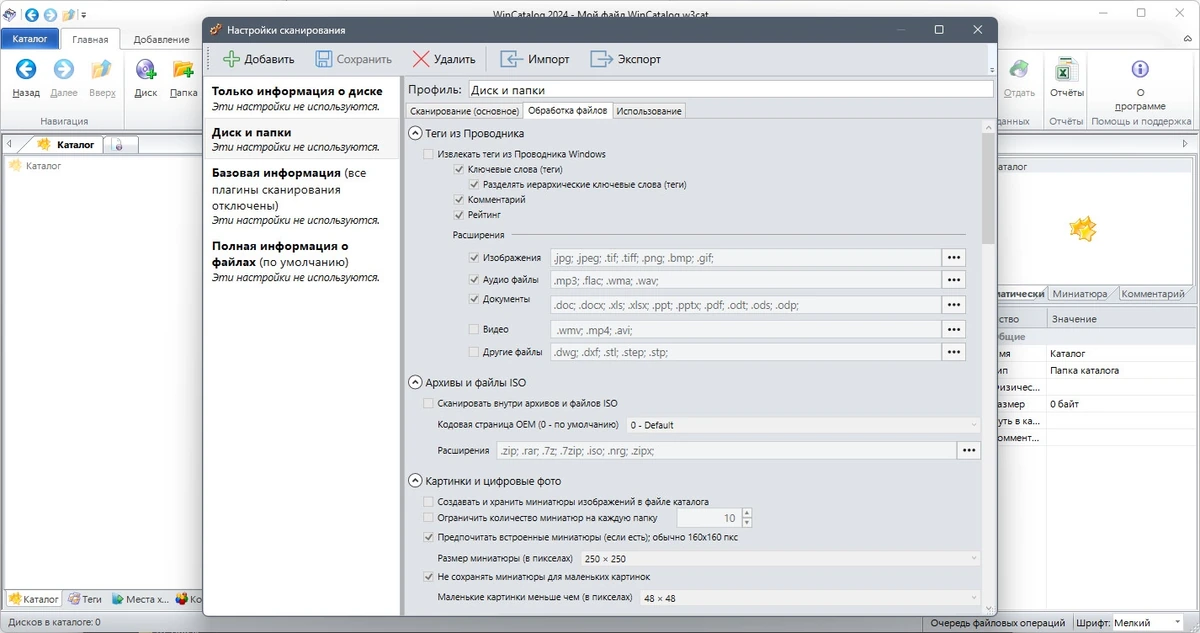Open the Добавление ribbon tab

pos(161,40)
